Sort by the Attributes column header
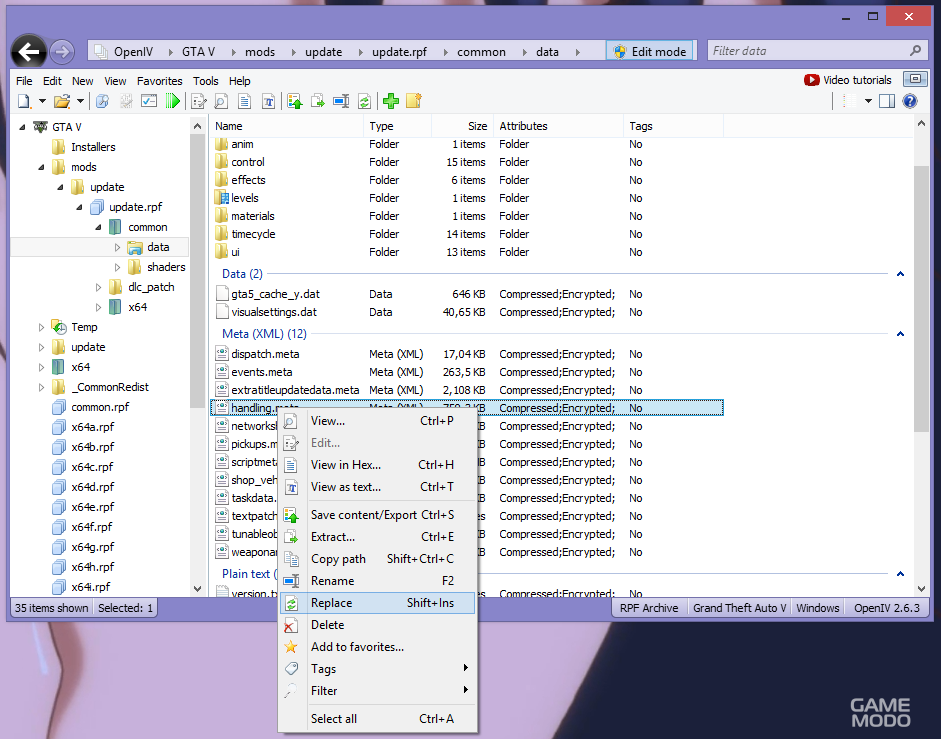Screen dimensions: 941x739 click(x=558, y=126)
